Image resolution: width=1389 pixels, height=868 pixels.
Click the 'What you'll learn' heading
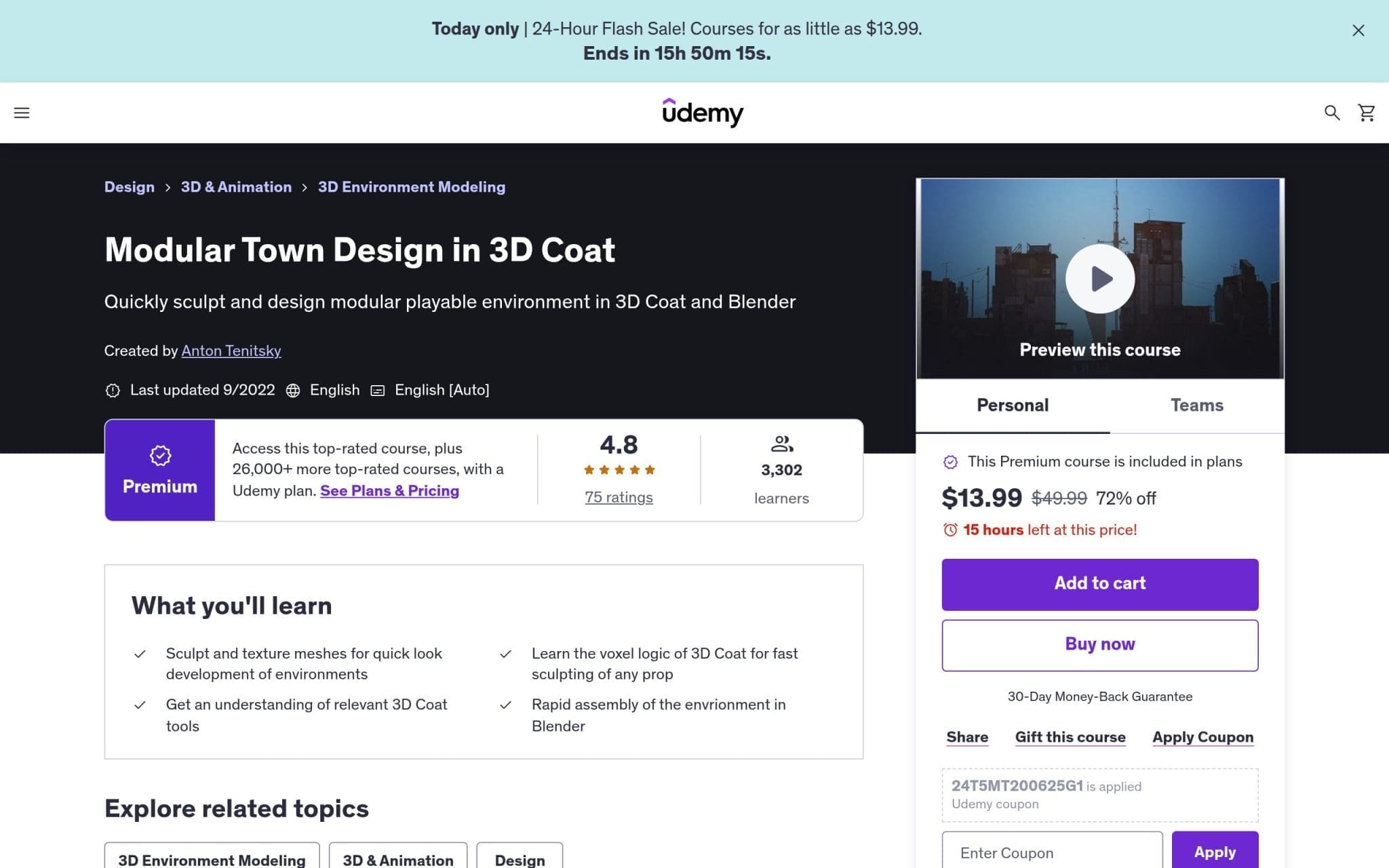(x=231, y=606)
